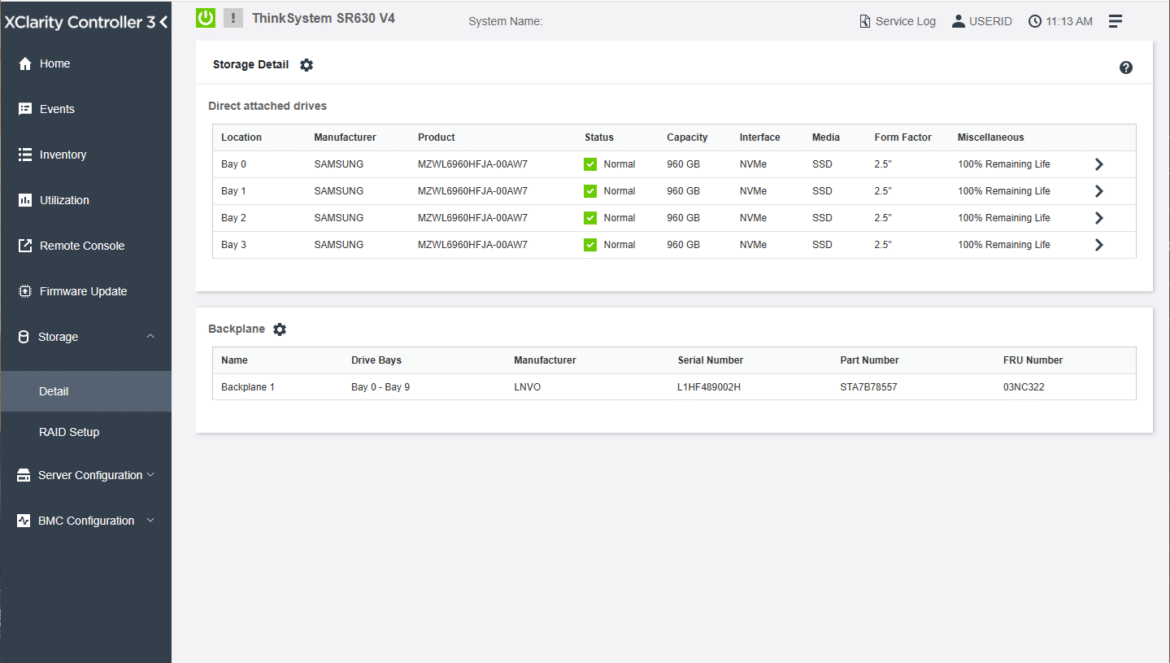
Task: Select the Detail submenu item
Action: (86, 391)
